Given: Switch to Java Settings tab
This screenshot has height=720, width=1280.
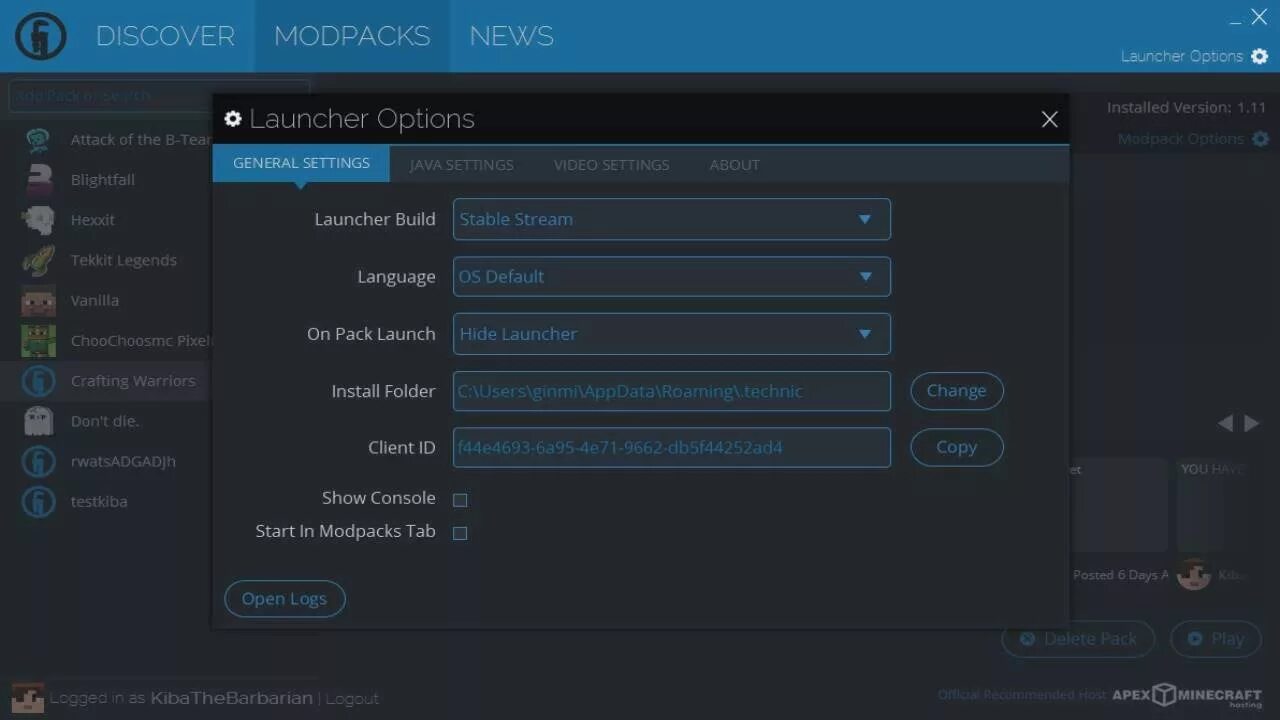Looking at the screenshot, I should pos(461,165).
